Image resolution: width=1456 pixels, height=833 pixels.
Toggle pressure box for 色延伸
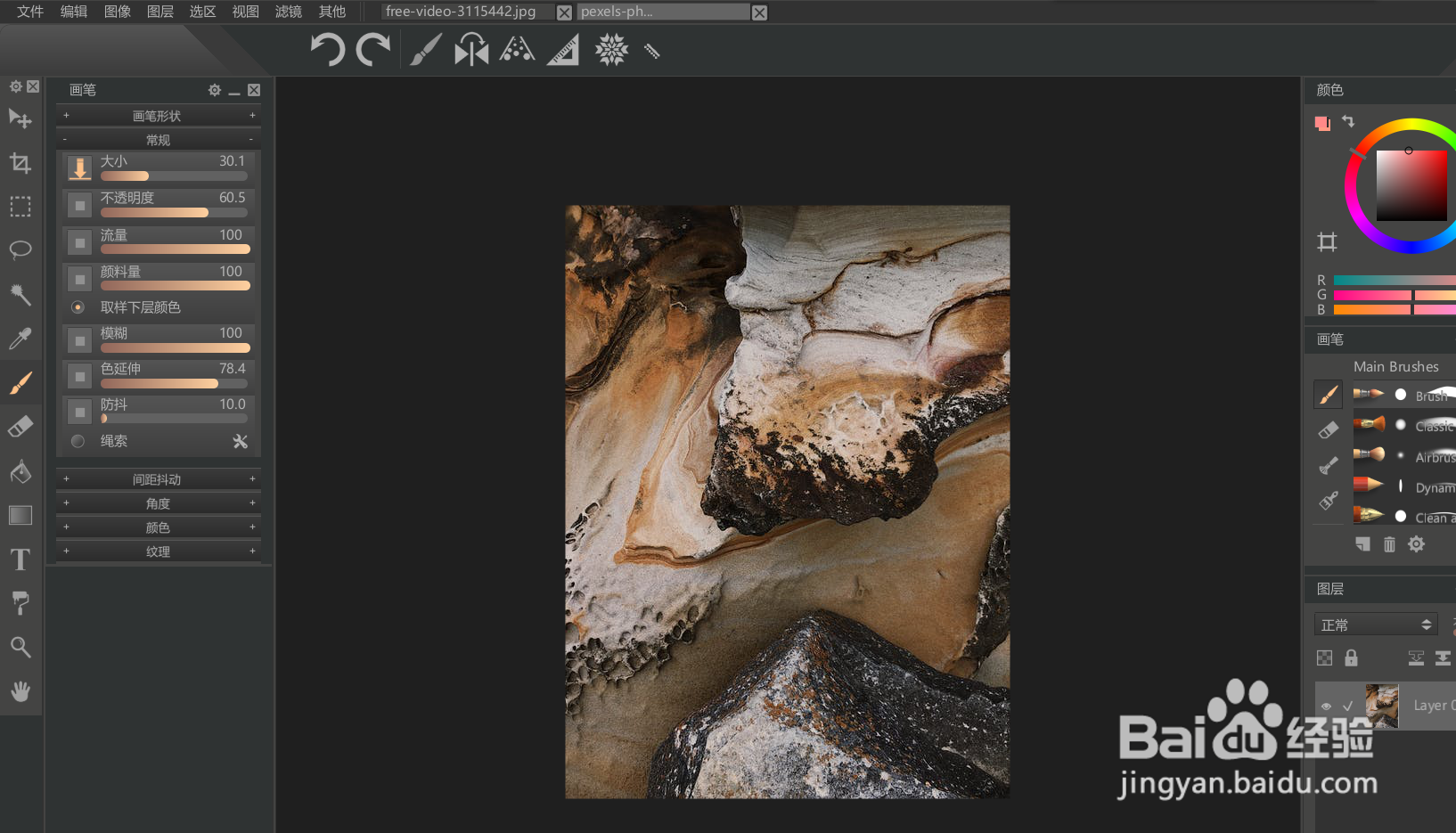tap(80, 376)
